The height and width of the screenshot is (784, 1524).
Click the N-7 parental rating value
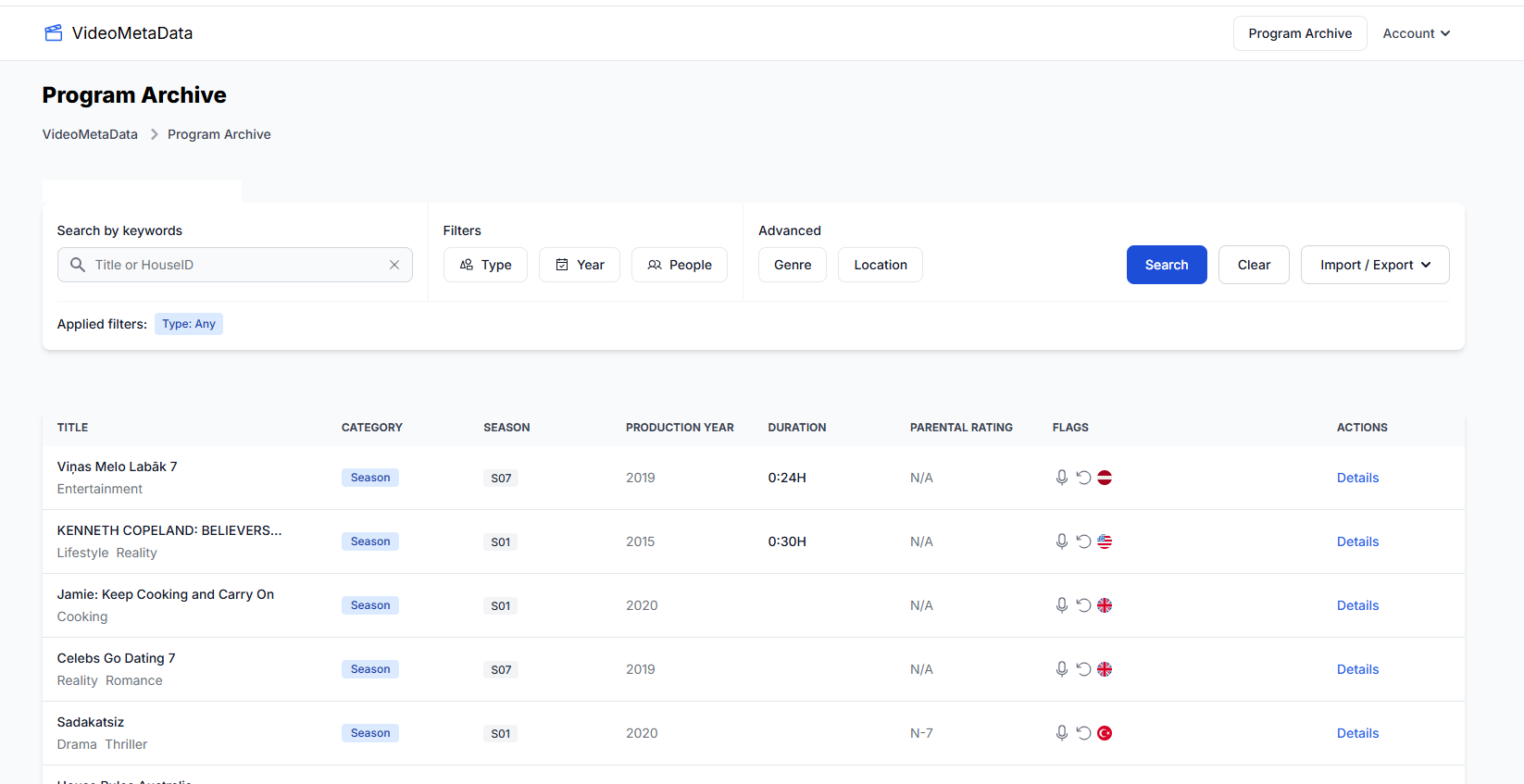921,733
